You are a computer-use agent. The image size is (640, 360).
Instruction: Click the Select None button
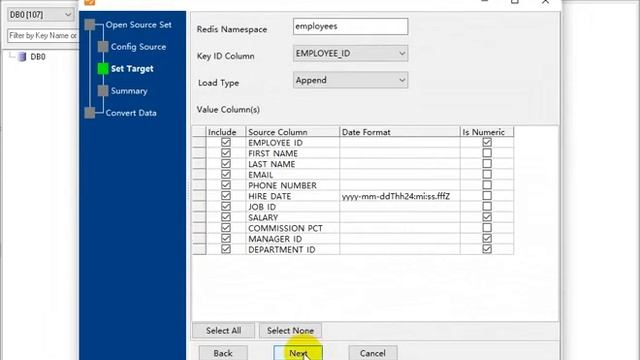click(x=290, y=331)
